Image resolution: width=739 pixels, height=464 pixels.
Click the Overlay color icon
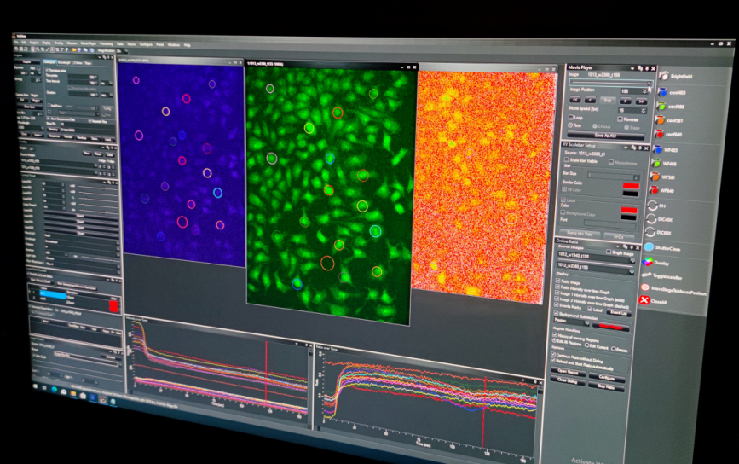point(648,264)
